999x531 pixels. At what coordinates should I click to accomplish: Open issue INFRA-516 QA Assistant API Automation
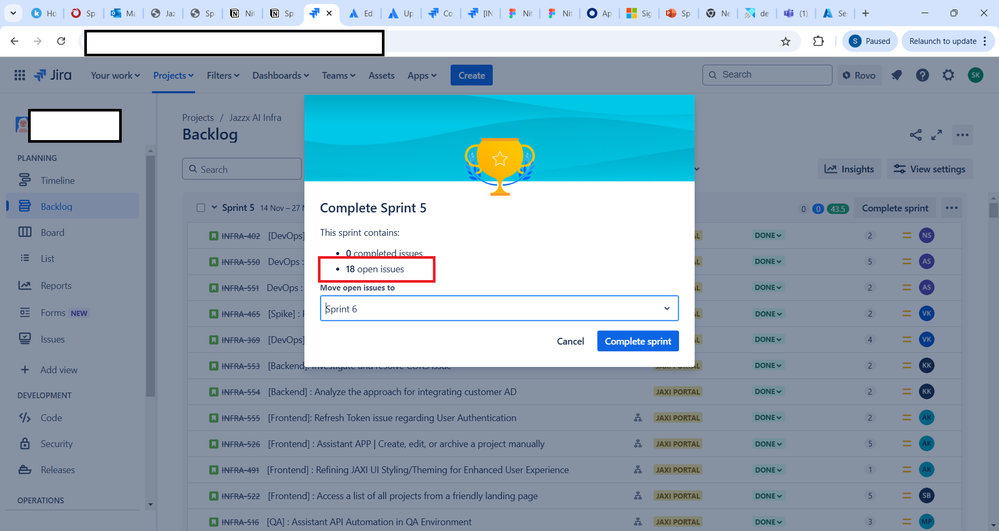tap(370, 521)
